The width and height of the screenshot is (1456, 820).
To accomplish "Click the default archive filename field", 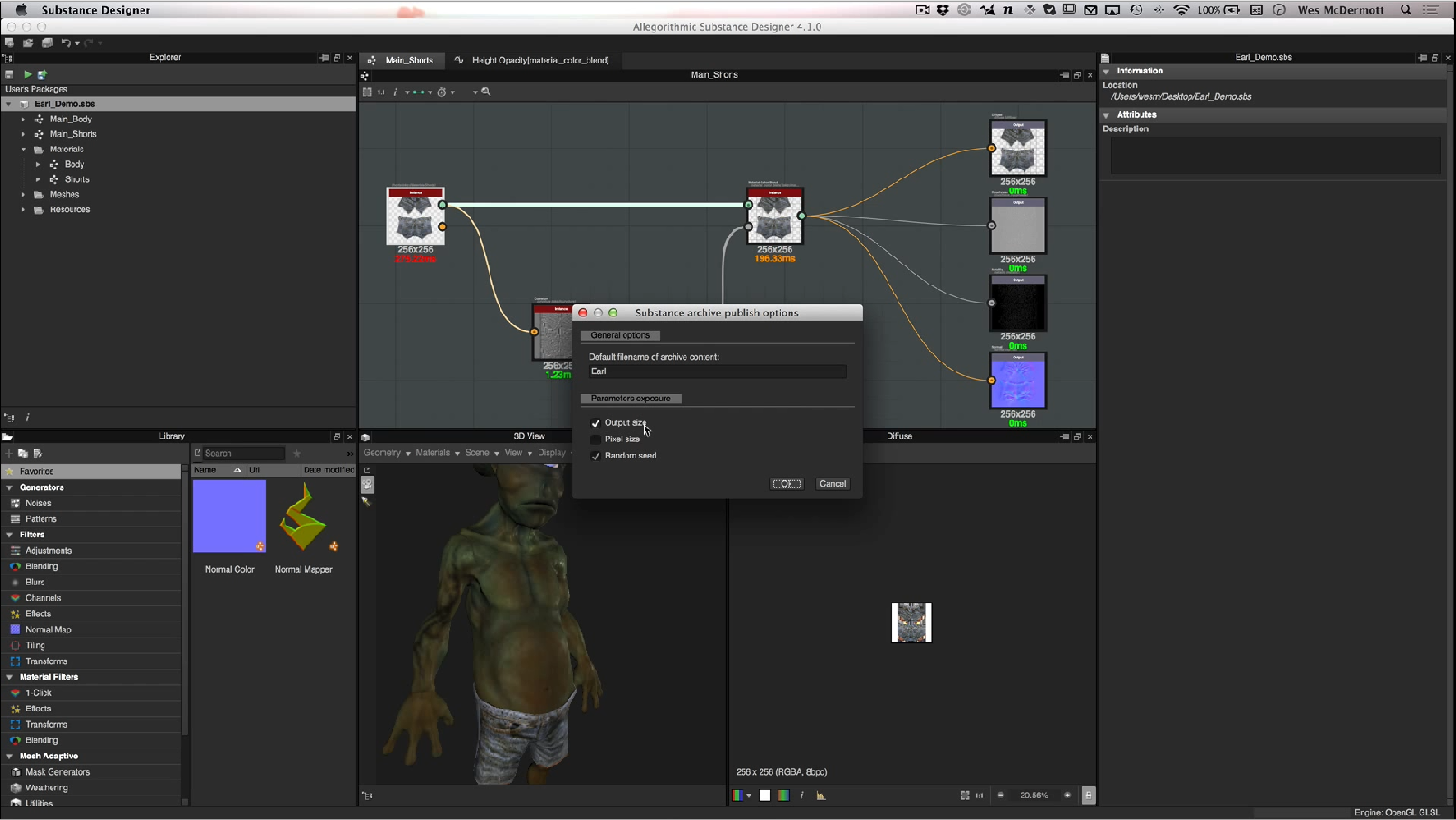I will 716,371.
